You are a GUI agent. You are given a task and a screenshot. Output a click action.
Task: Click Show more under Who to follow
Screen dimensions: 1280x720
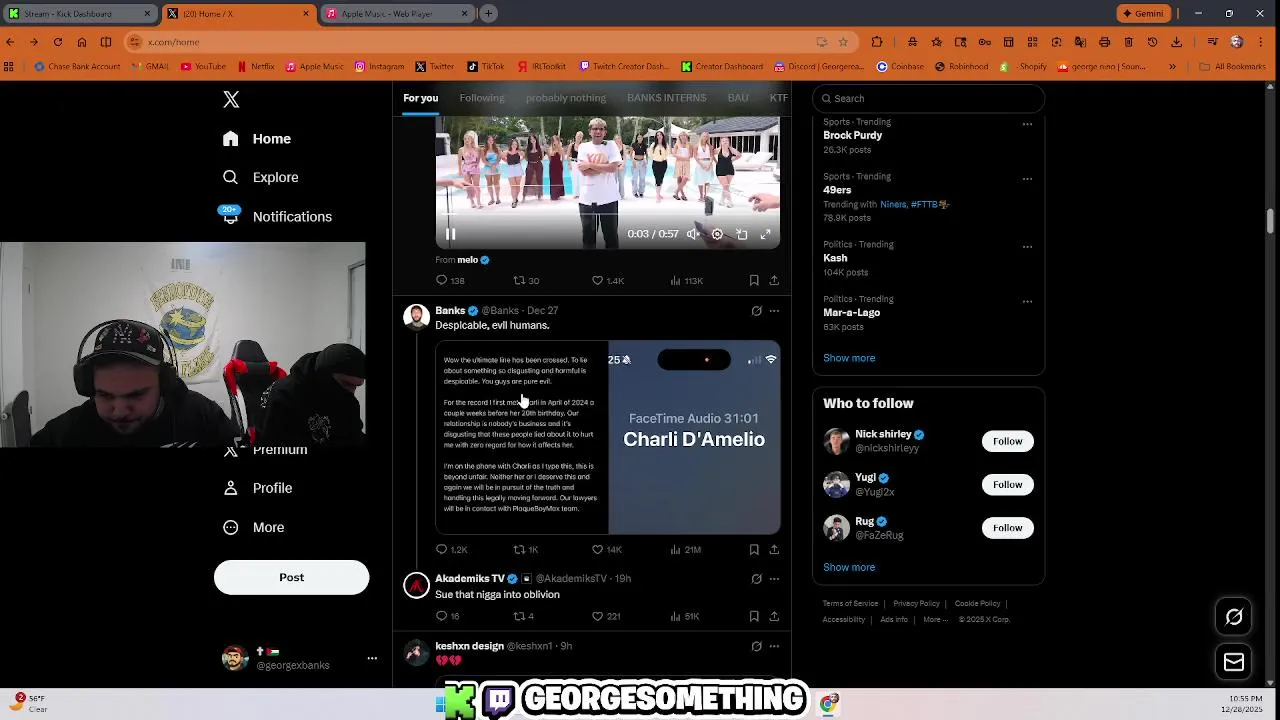[849, 567]
